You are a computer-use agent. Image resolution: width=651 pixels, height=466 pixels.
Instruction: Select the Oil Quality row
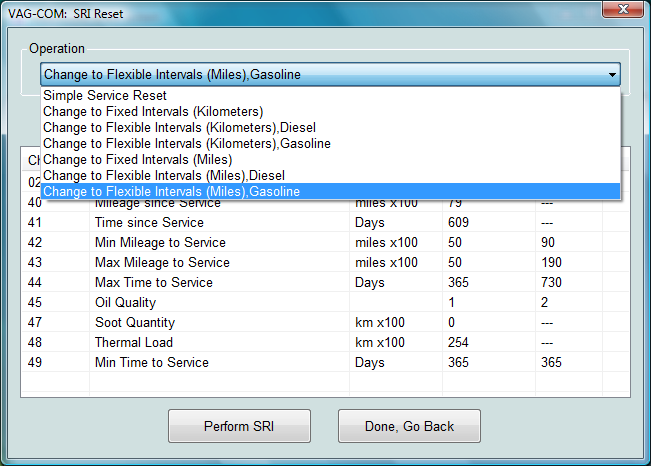pyautogui.click(x=326, y=302)
